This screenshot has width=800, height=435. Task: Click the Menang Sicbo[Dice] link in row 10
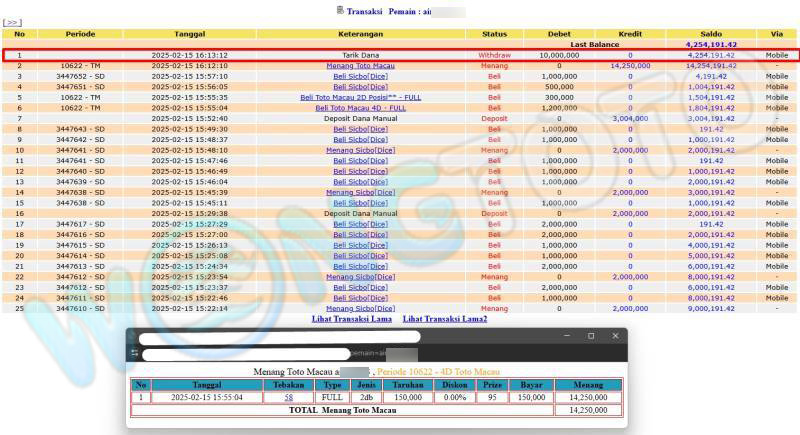click(360, 150)
